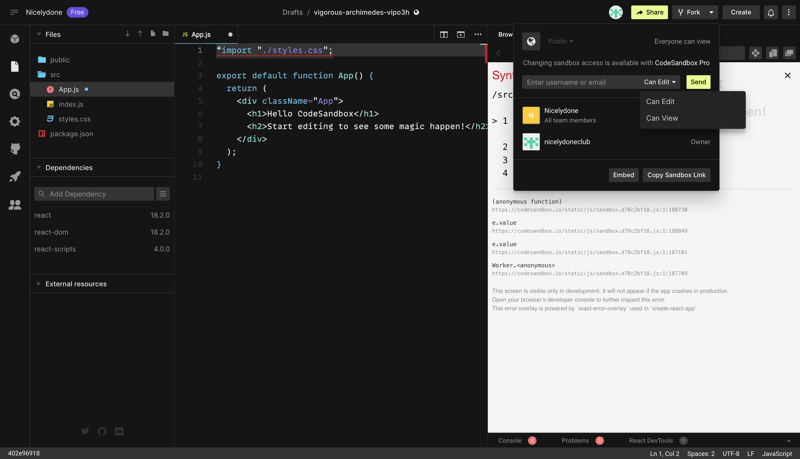This screenshot has height=459, width=800.
Task: Close the error overlay with the X
Action: pos(787,75)
